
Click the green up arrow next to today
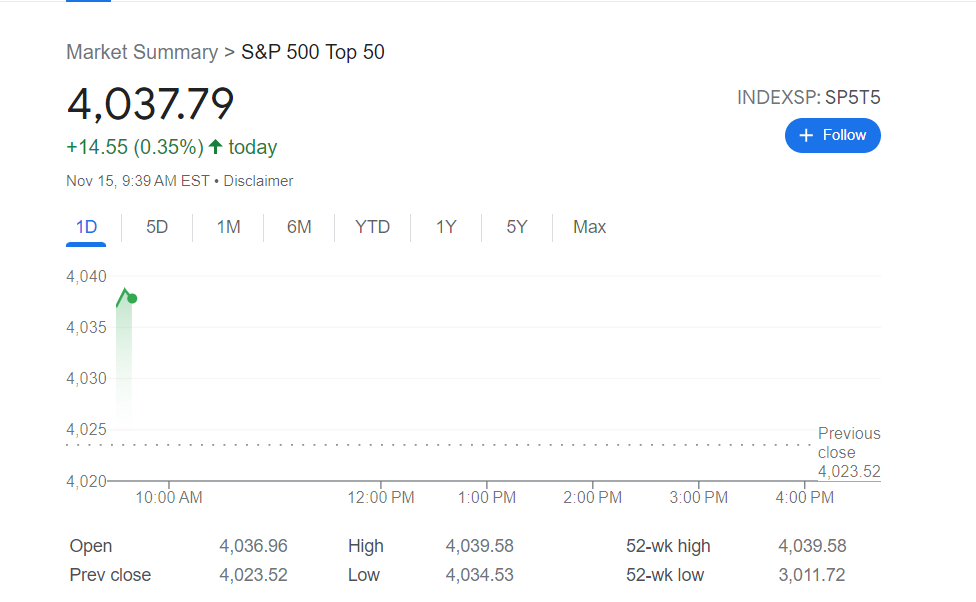215,147
